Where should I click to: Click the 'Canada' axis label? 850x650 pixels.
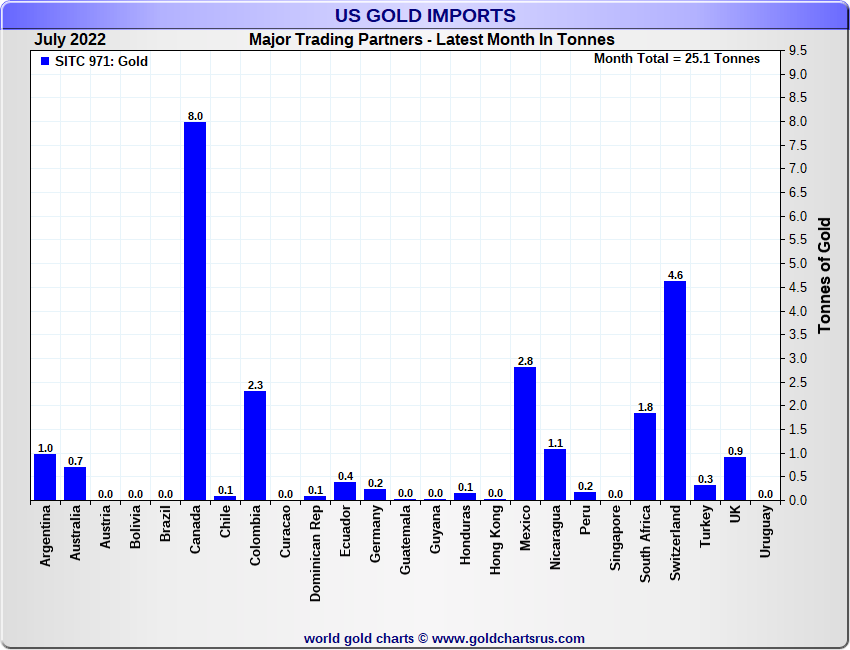(195, 530)
